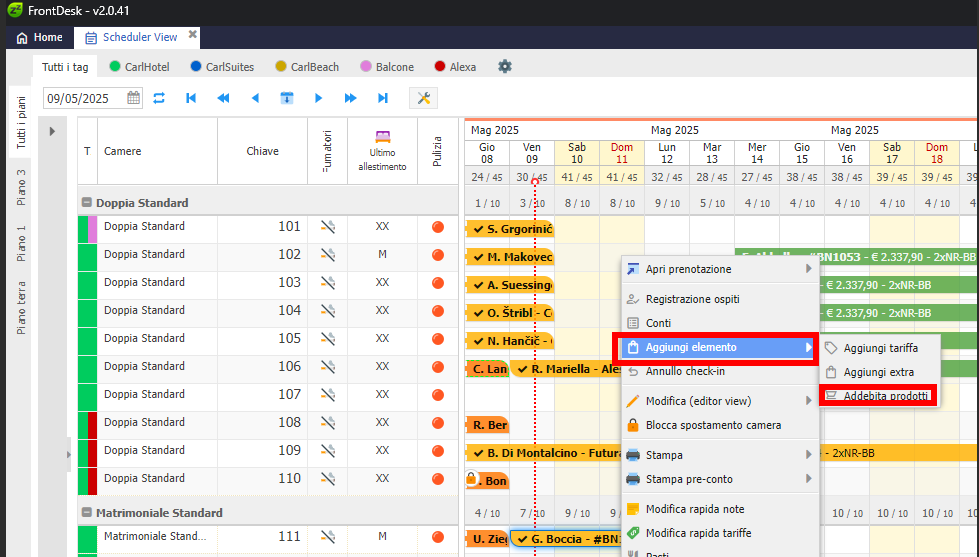979x557 pixels.
Task: Choose Annullo check-in
Action: (721, 371)
